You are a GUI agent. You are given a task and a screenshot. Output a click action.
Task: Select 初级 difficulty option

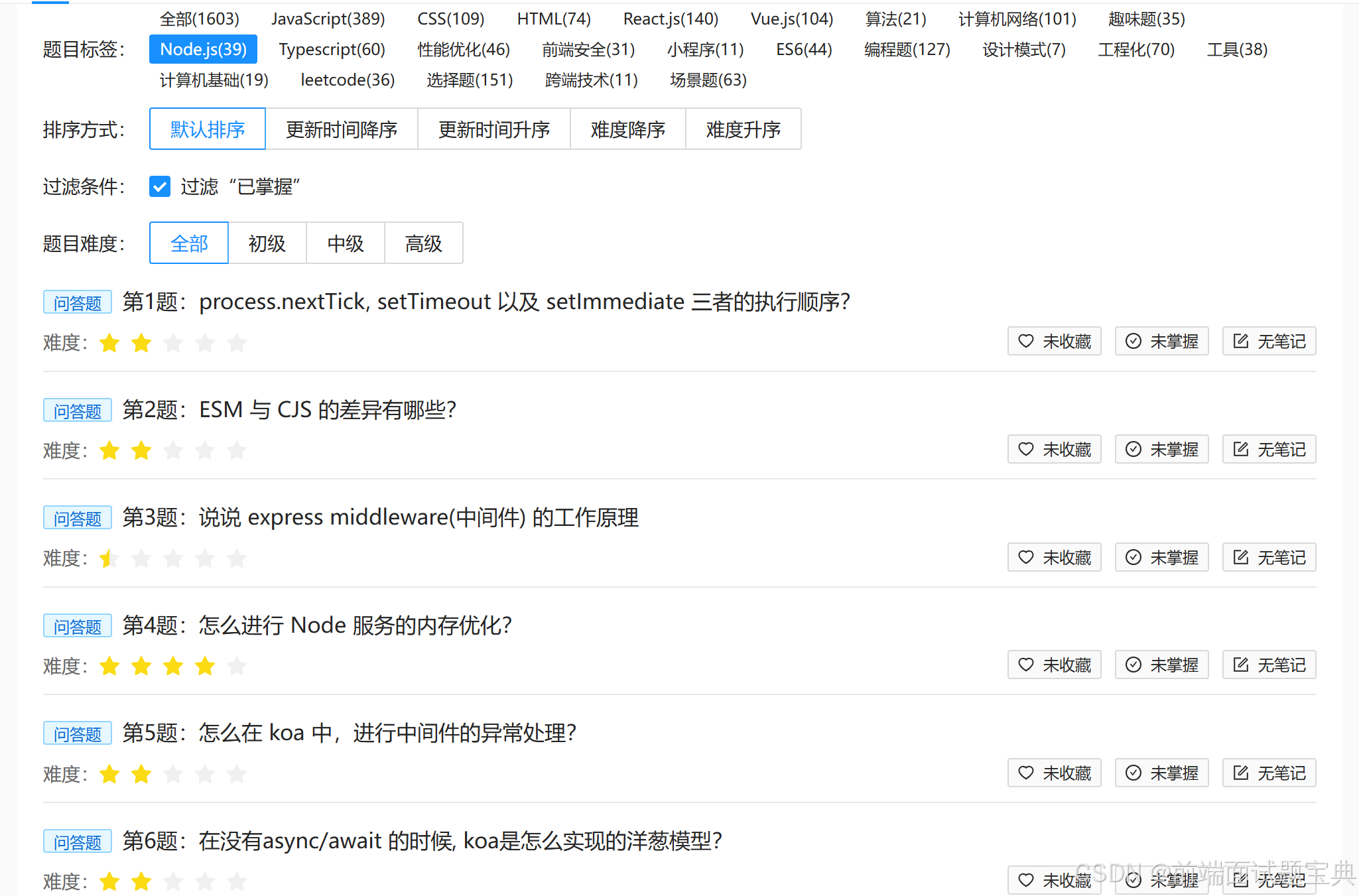(267, 243)
